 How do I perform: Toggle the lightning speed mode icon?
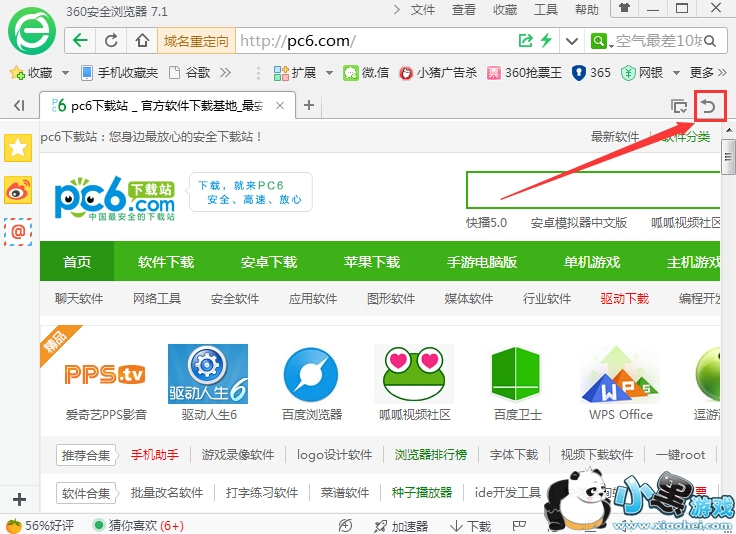[546, 40]
